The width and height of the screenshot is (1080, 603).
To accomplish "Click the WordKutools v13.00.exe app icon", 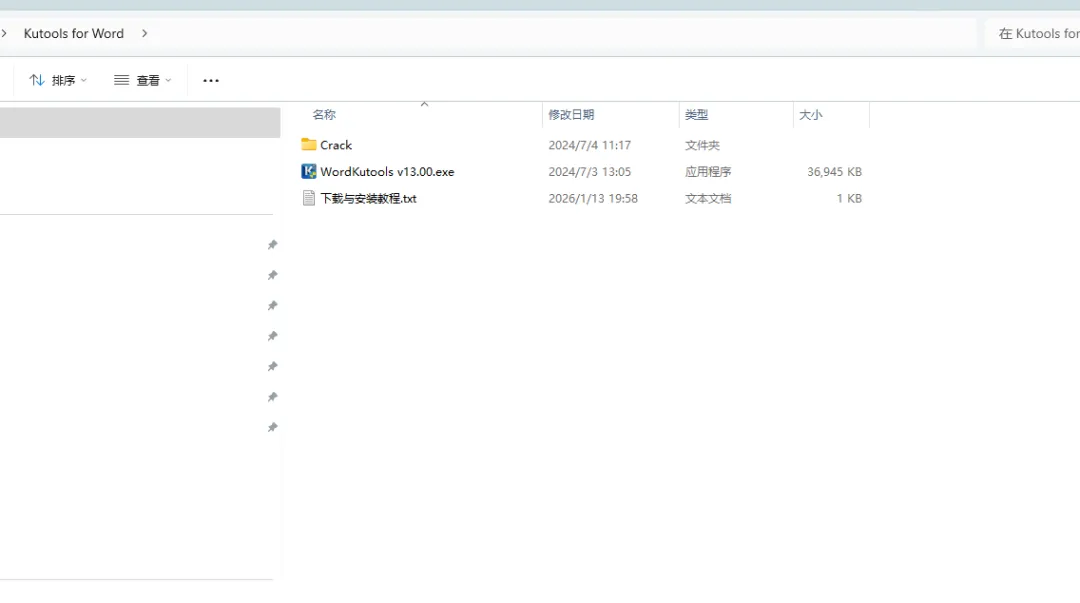I will click(x=309, y=172).
